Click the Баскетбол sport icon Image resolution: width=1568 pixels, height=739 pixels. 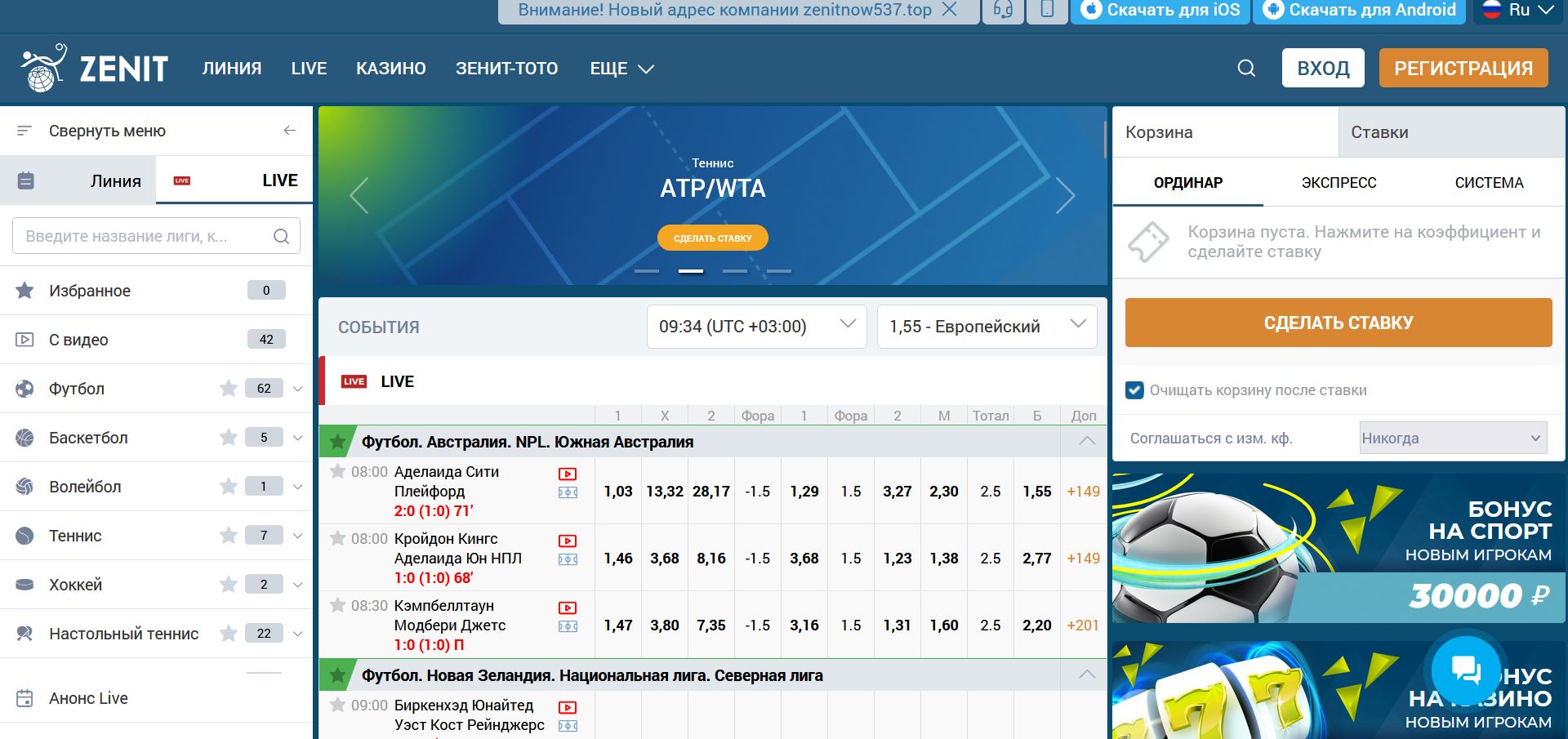[24, 438]
